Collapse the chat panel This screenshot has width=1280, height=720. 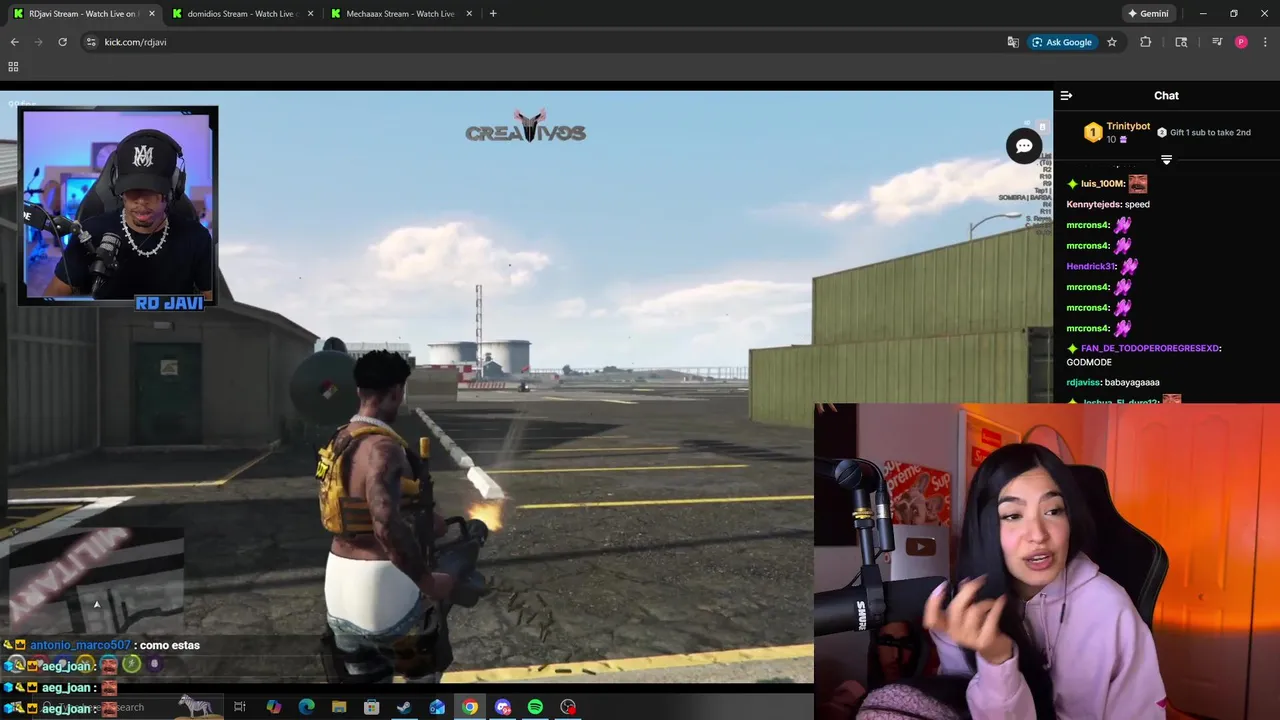pyautogui.click(x=1066, y=96)
